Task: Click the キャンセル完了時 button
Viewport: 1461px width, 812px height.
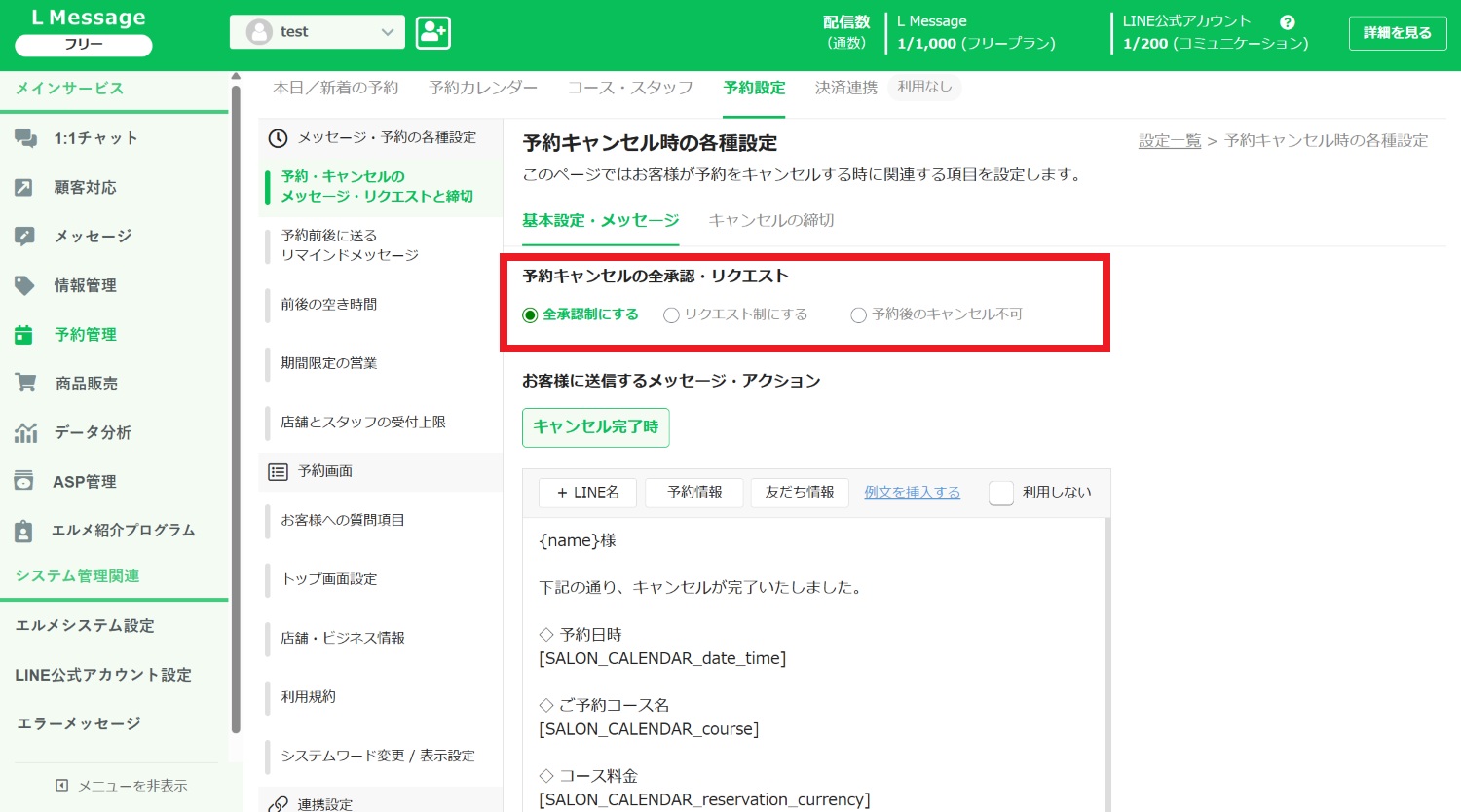Action: 596,427
